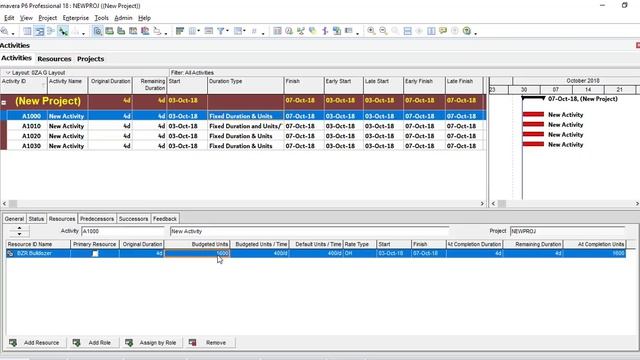
Task: Switch to Activity Network view icon
Action: pyautogui.click(x=51, y=31)
